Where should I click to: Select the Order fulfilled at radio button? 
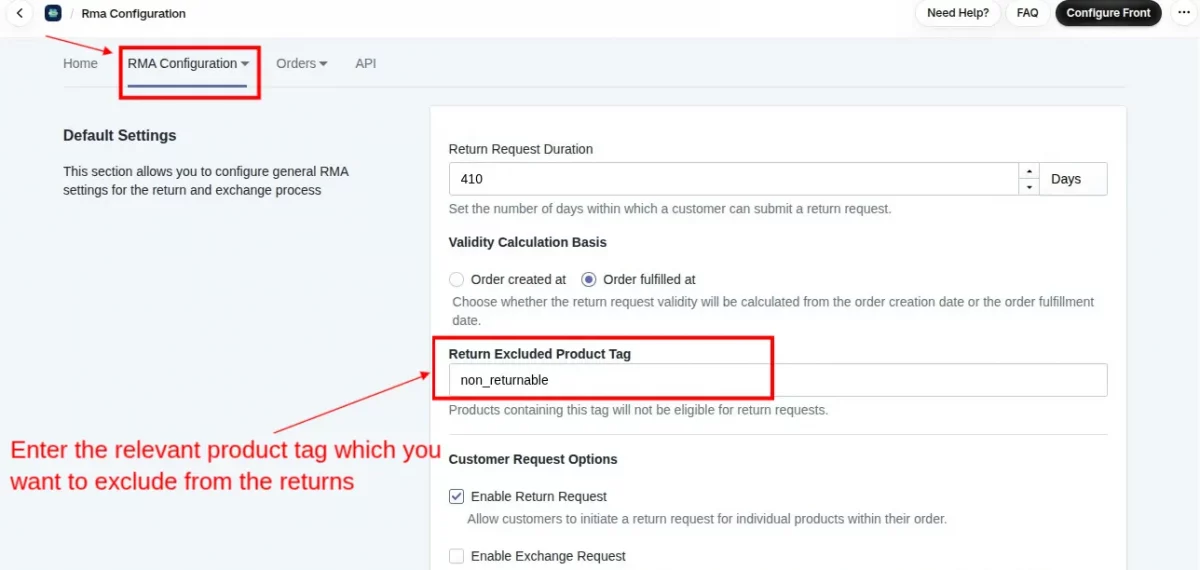point(589,280)
